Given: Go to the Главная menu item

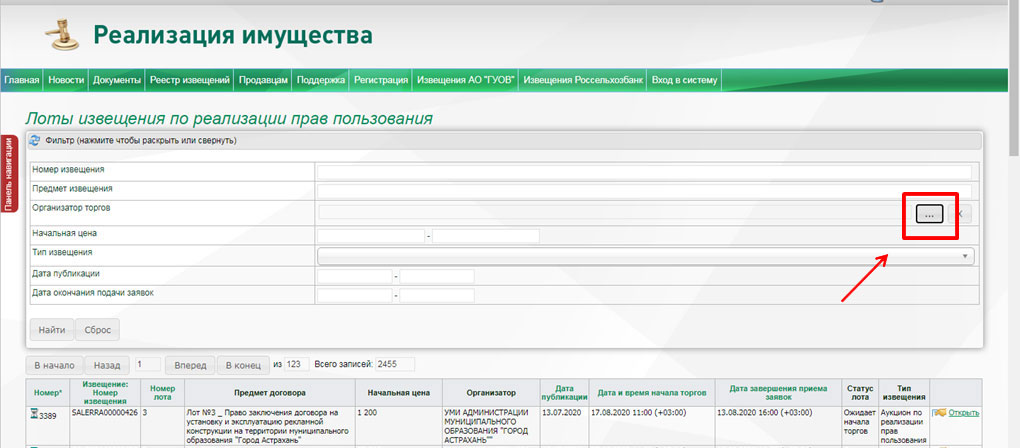Looking at the screenshot, I should 22,80.
